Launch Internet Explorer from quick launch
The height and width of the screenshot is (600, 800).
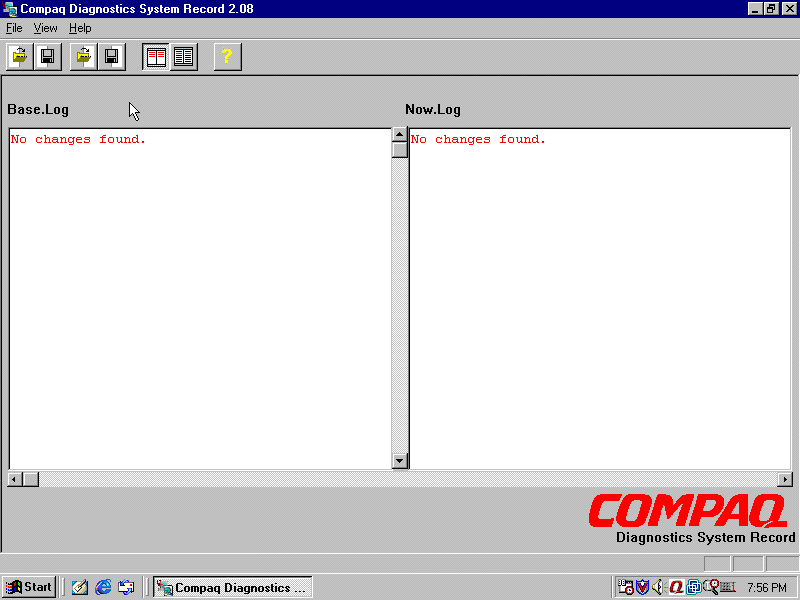point(103,587)
